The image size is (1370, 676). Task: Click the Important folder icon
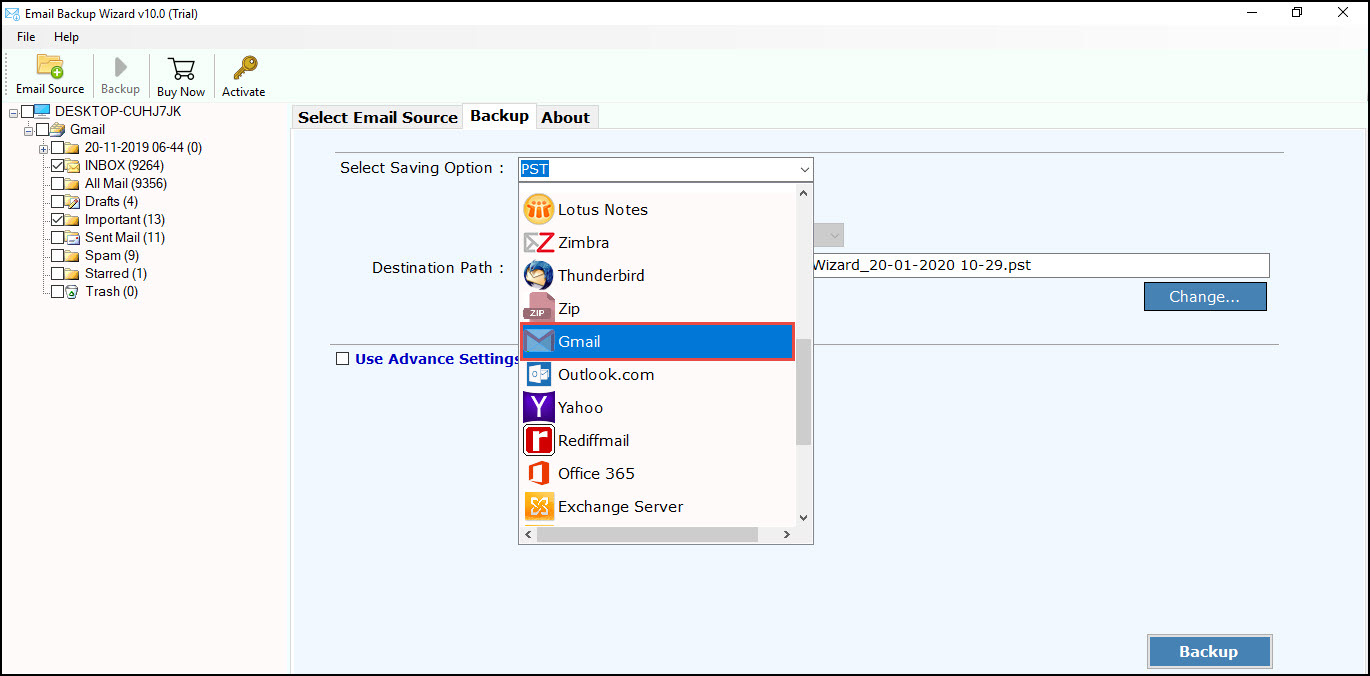click(73, 219)
